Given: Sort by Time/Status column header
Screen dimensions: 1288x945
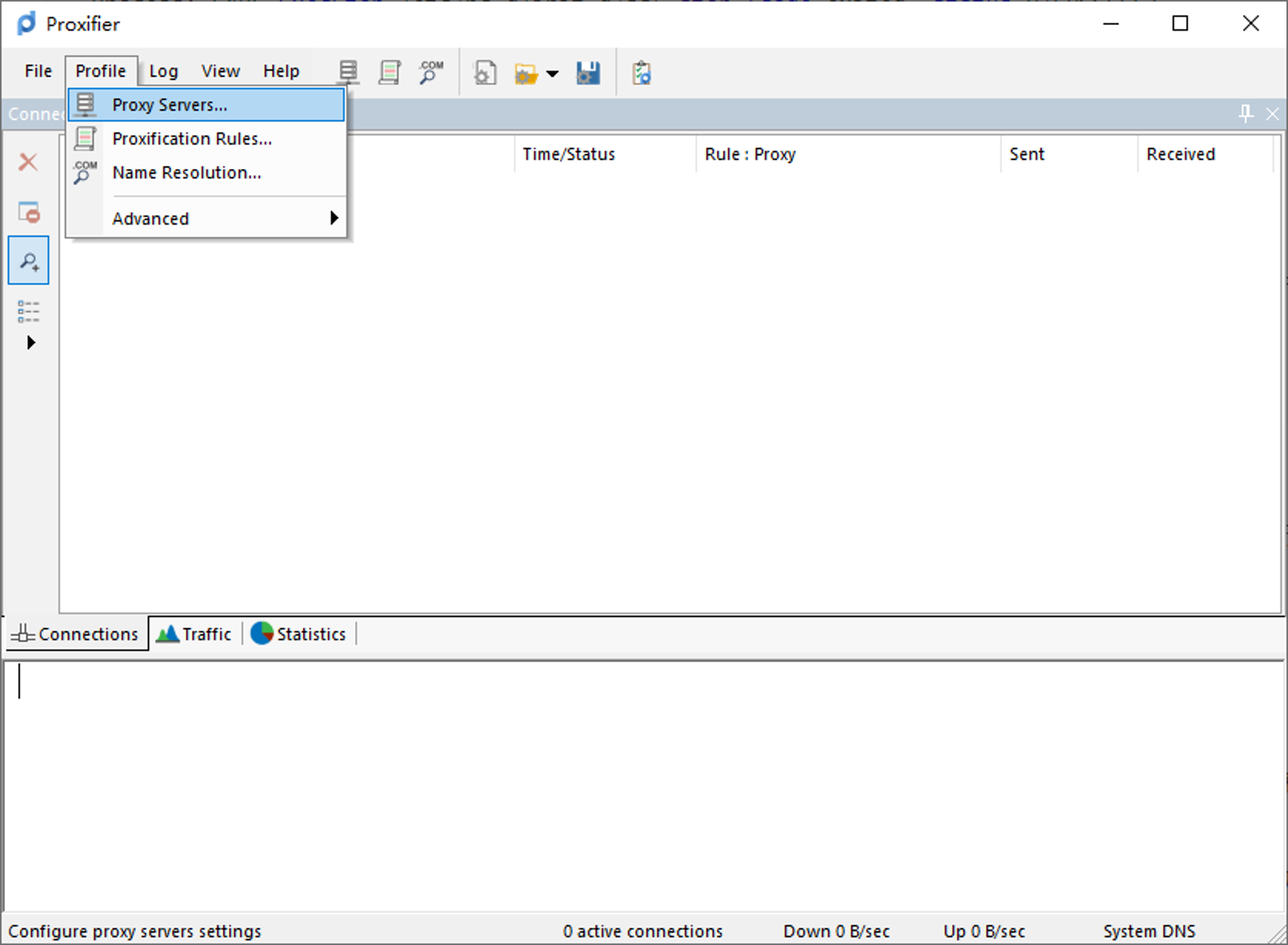Looking at the screenshot, I should pyautogui.click(x=605, y=154).
